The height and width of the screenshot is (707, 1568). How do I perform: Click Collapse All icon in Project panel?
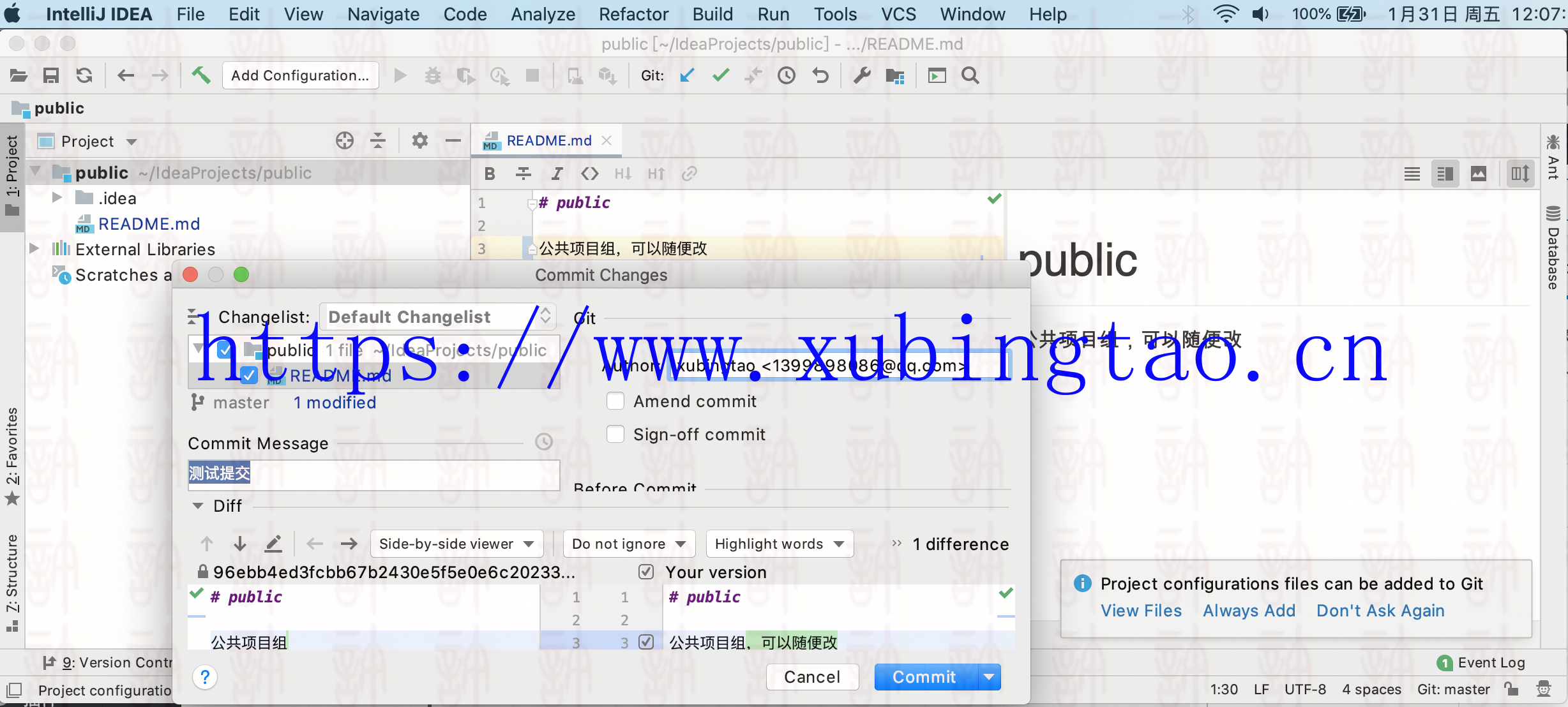(378, 140)
